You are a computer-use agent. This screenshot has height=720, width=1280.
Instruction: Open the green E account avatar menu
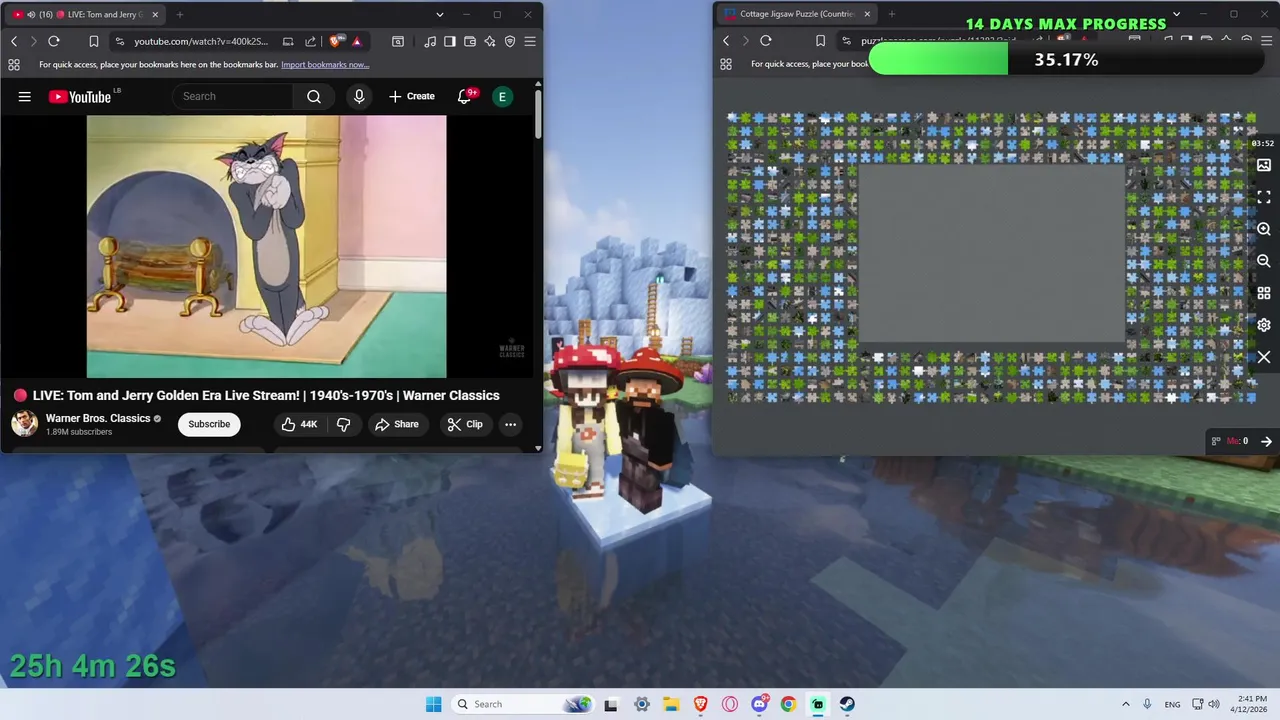coord(502,96)
